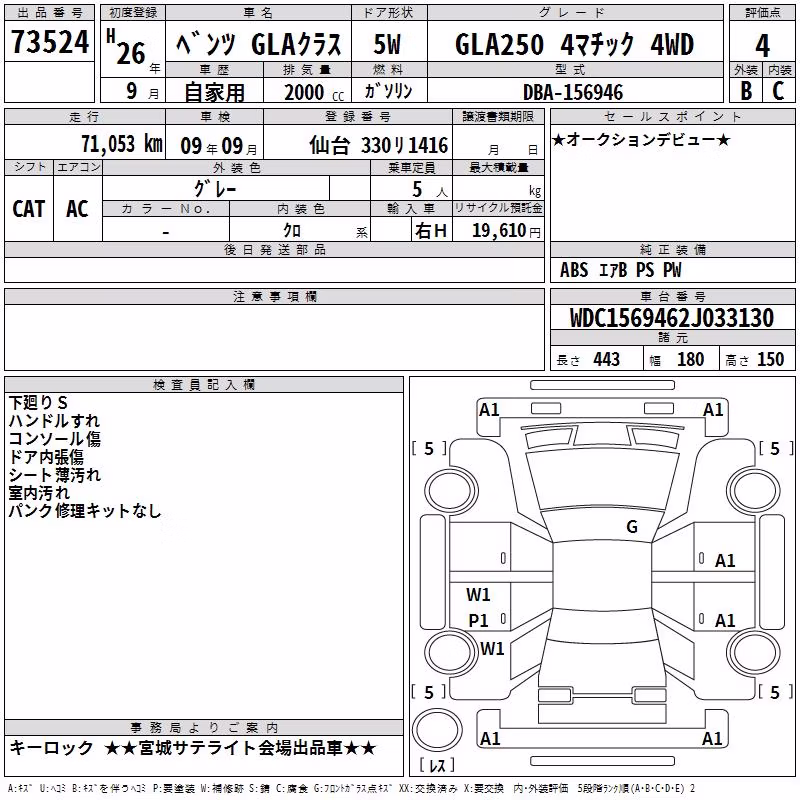Image resolution: width=800 pixels, height=800 pixels.
Task: Click registration number 仙台 330り1416
Action: pyautogui.click(x=379, y=145)
